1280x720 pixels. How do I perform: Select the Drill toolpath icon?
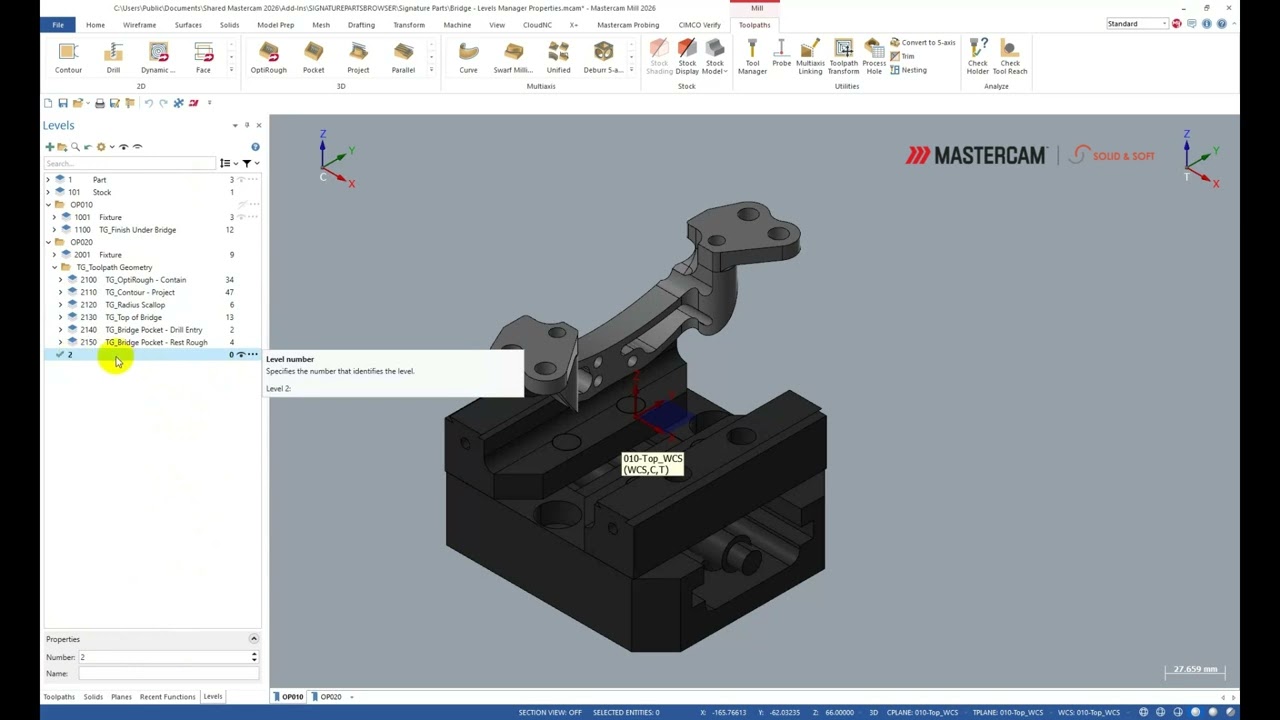pyautogui.click(x=113, y=58)
